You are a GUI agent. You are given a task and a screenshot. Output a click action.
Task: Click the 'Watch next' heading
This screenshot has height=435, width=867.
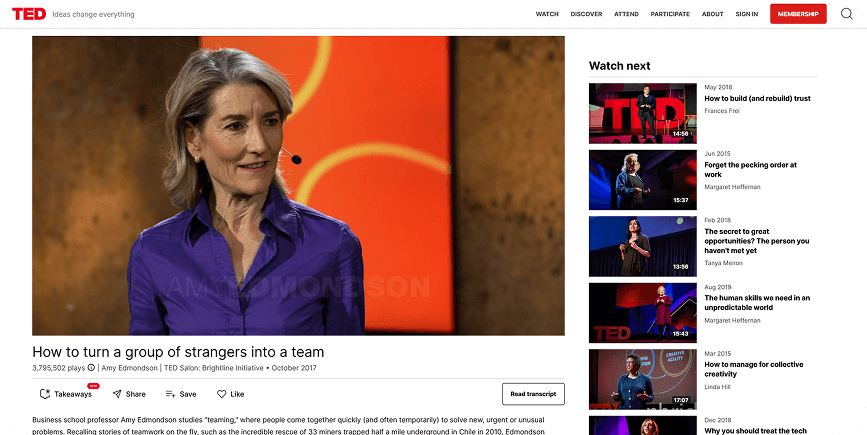pyautogui.click(x=619, y=66)
